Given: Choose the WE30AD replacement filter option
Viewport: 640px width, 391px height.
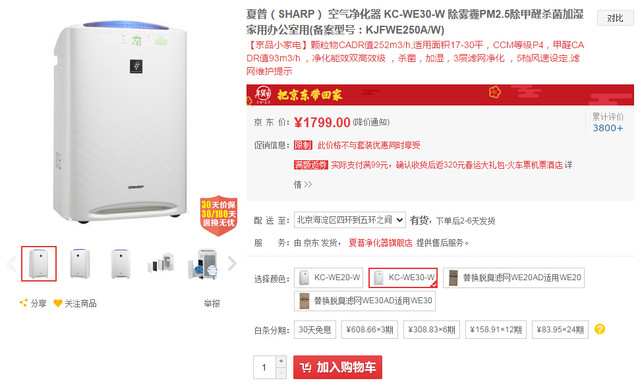Looking at the screenshot, I should tap(364, 301).
